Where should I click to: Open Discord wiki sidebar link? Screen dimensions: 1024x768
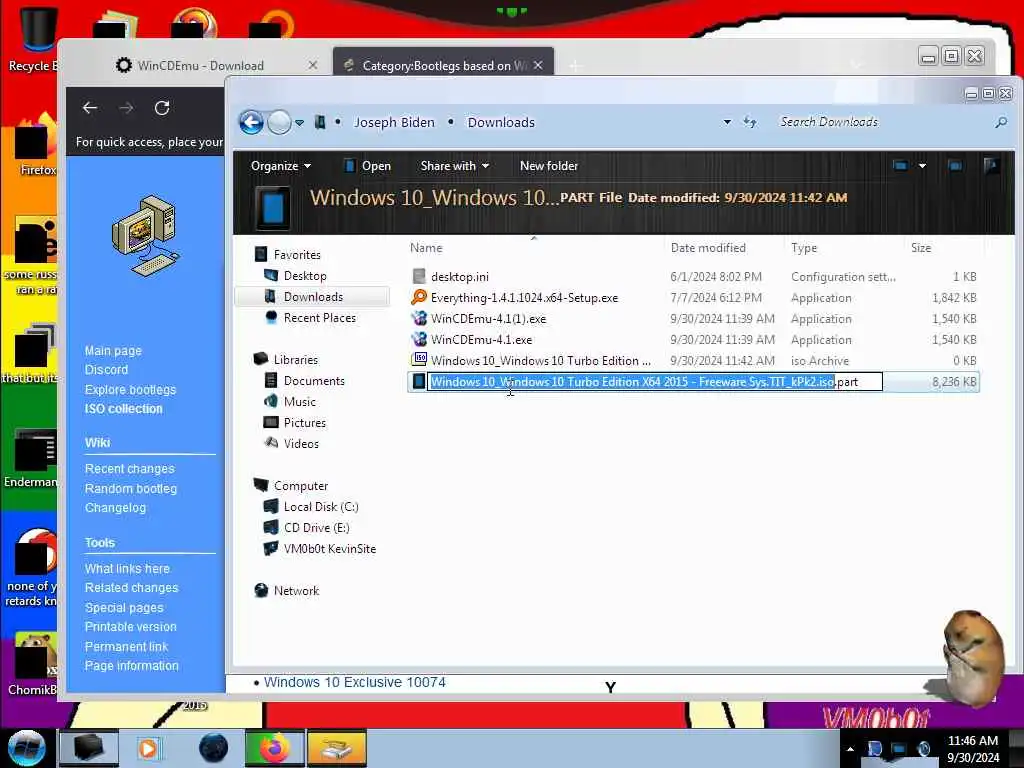pos(106,370)
